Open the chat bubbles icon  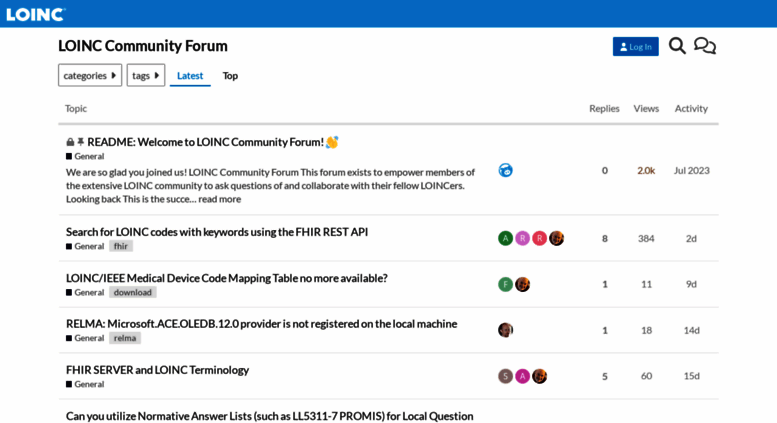[x=705, y=46]
